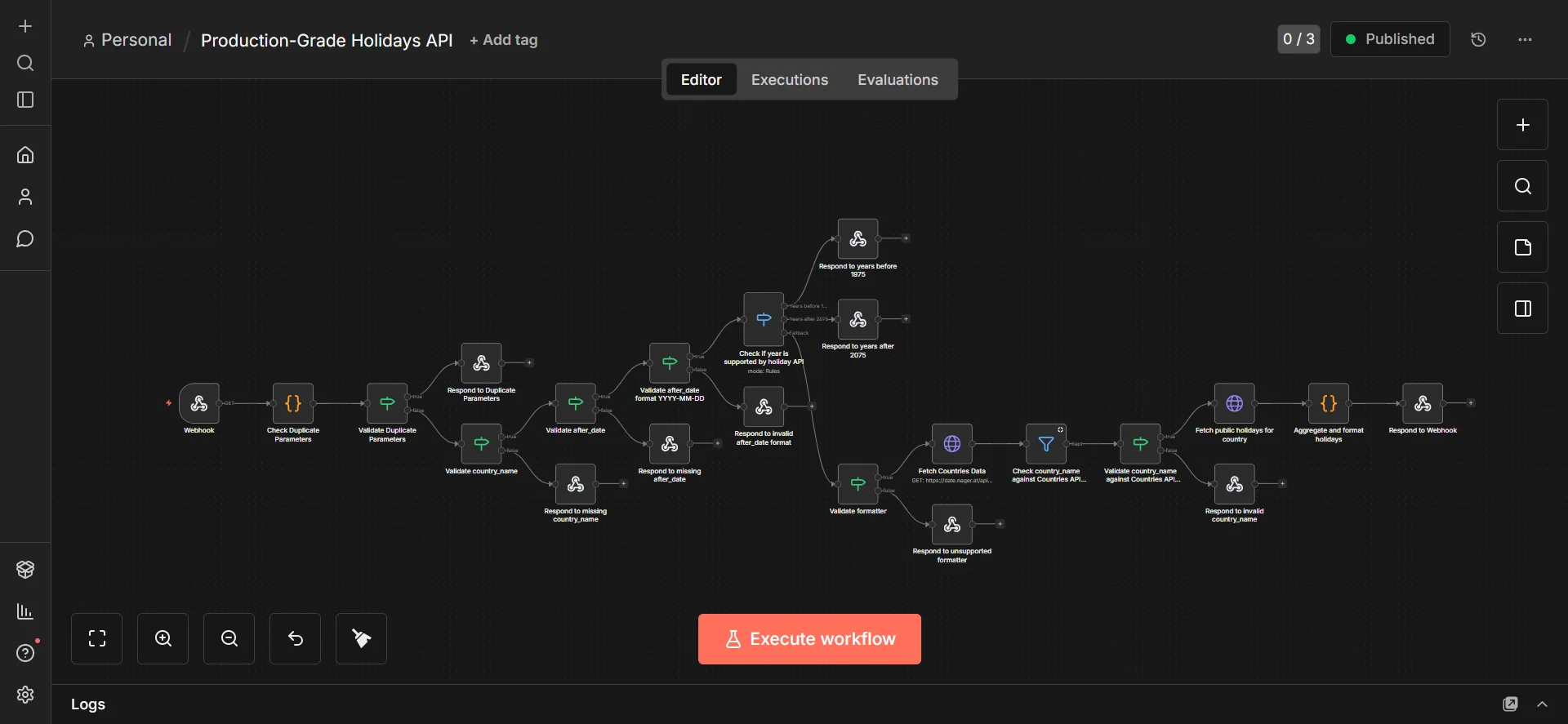Open the three-dot workflow options menu

1525,39
